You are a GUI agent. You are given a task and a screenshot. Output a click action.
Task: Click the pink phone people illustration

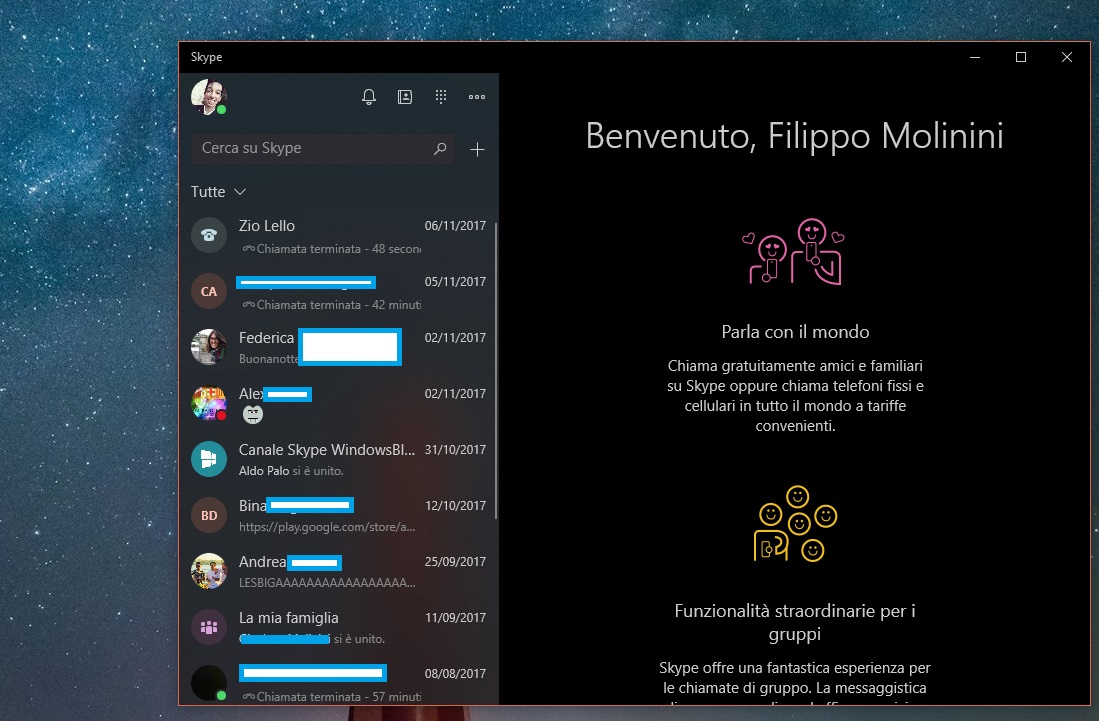(x=794, y=252)
